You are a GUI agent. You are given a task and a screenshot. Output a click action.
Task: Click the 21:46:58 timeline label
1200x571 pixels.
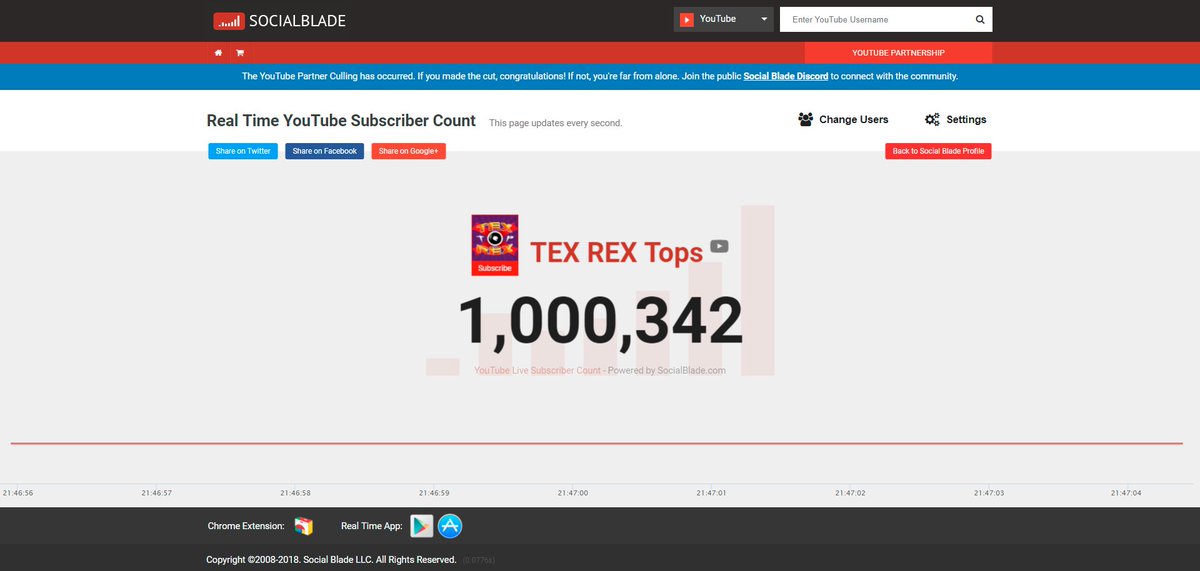point(295,493)
